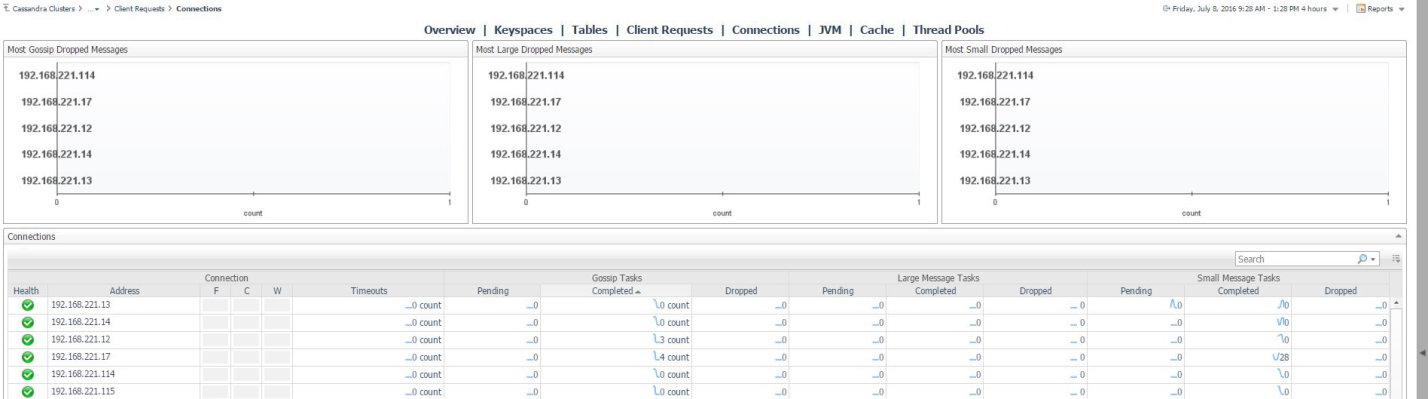The height and width of the screenshot is (399, 1428).
Task: Open the Tables tab
Action: coord(590,30)
